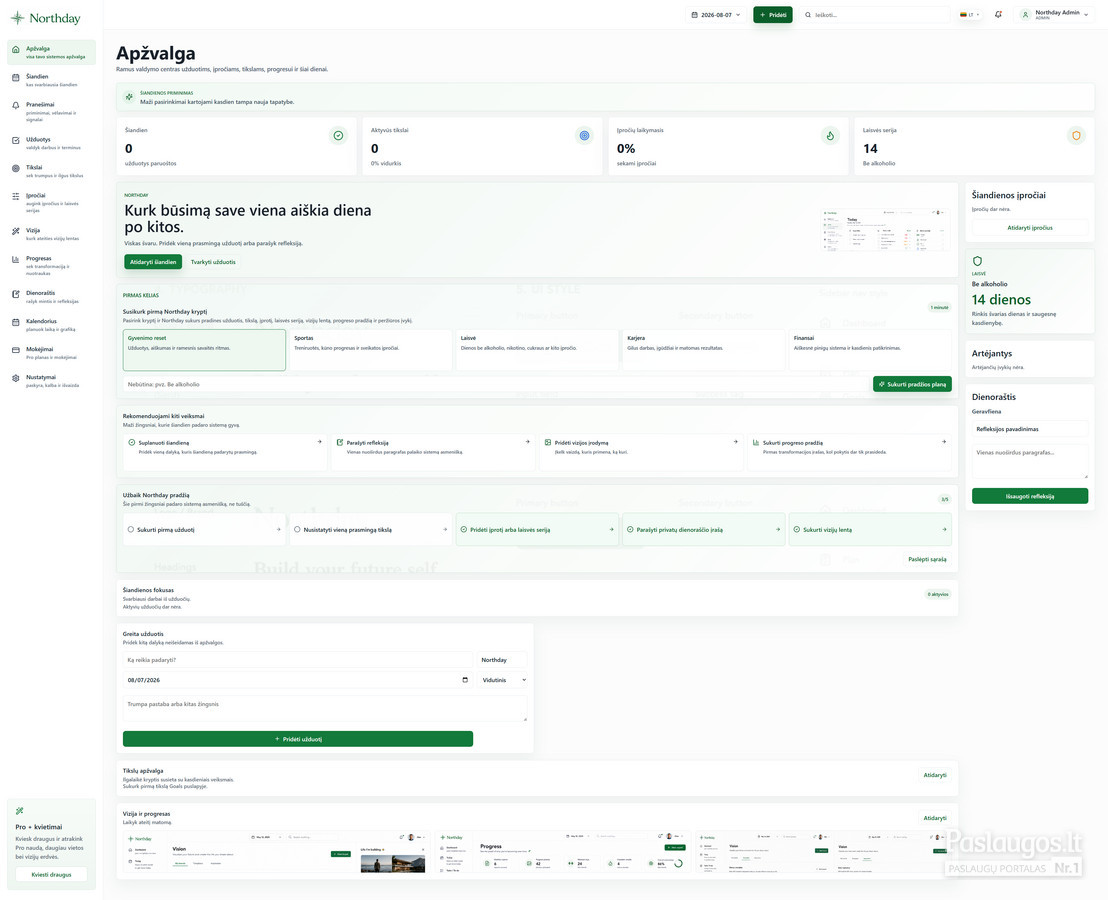Tick Nusistatyti vieną prasmingą tikslą circle

(x=297, y=529)
